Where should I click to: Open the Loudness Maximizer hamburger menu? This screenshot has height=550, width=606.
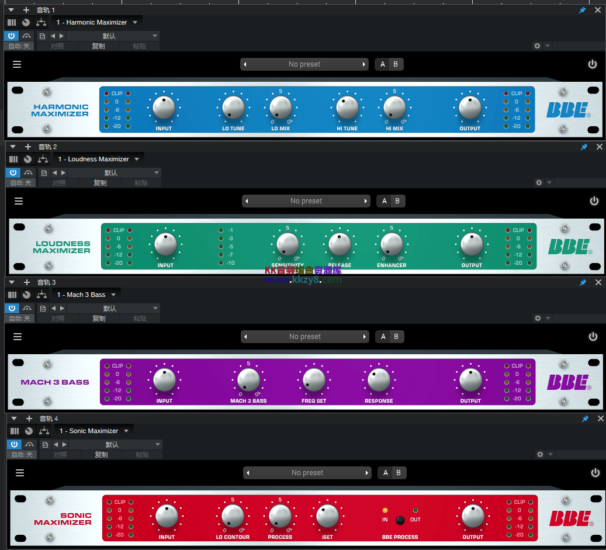[x=19, y=201]
